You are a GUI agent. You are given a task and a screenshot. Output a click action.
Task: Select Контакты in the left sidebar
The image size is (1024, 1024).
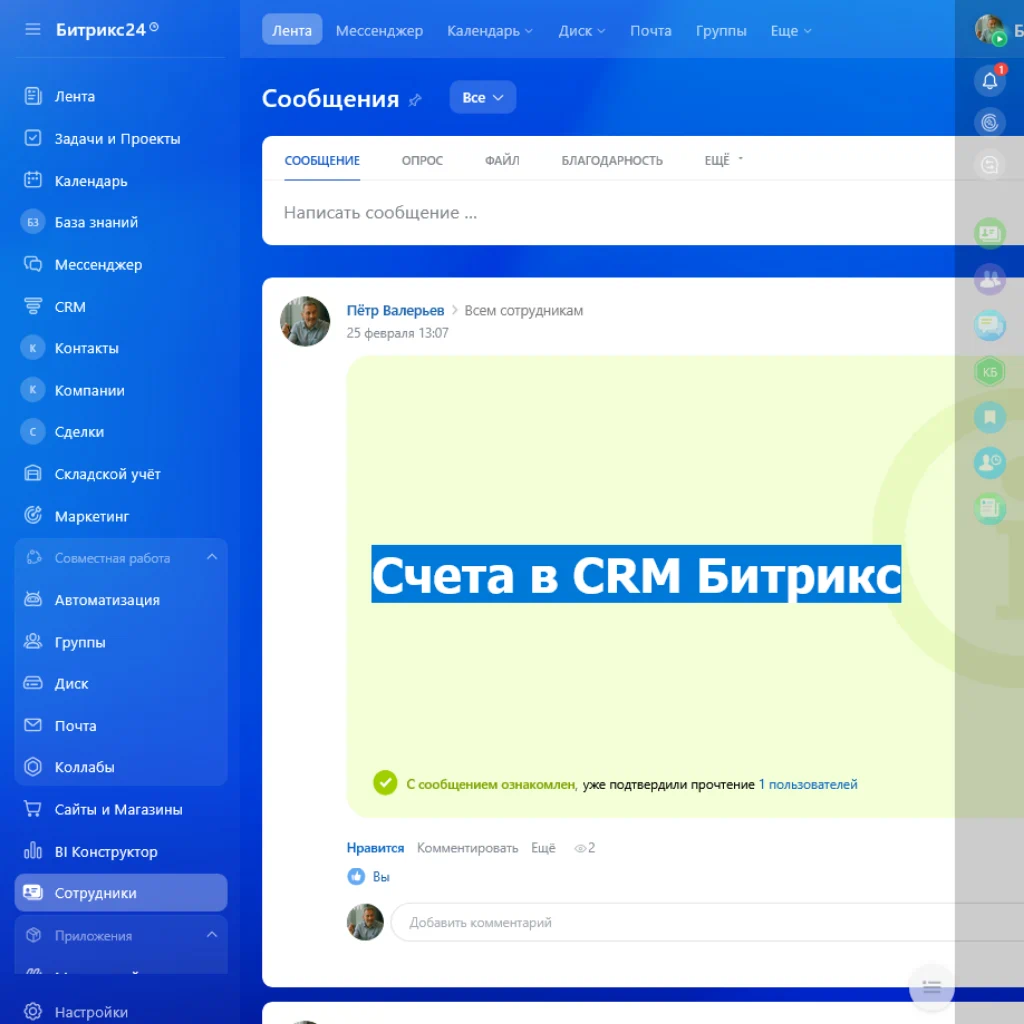[88, 348]
